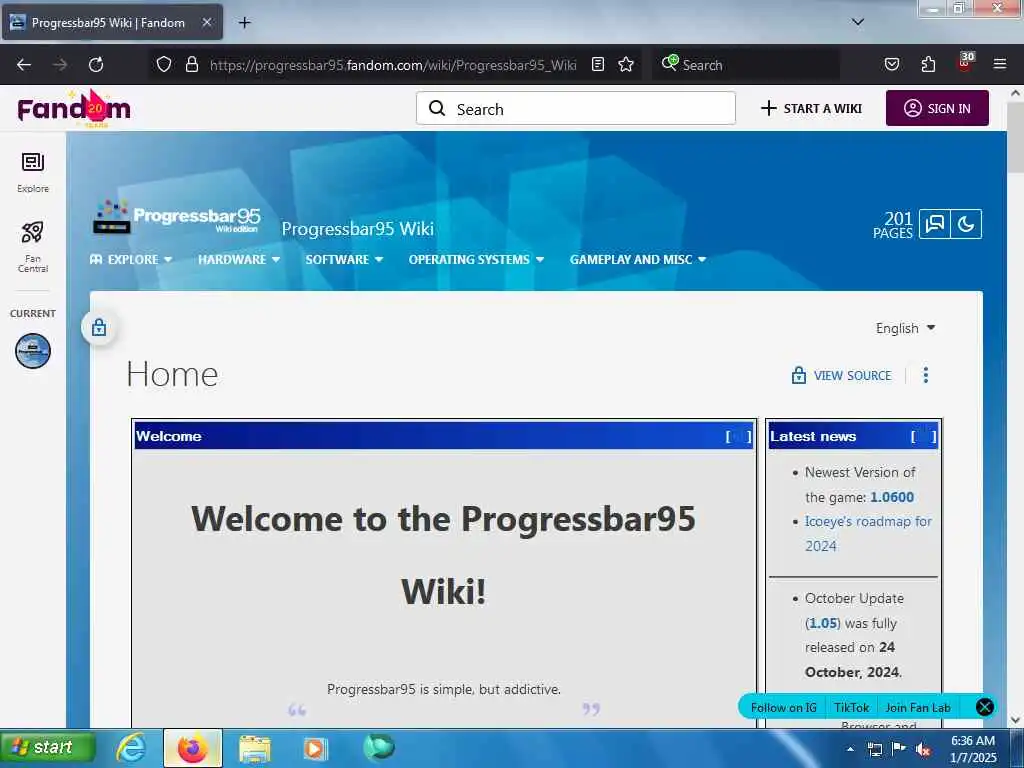
Task: Launch Internet Explorer from the taskbar
Action: tap(131, 748)
